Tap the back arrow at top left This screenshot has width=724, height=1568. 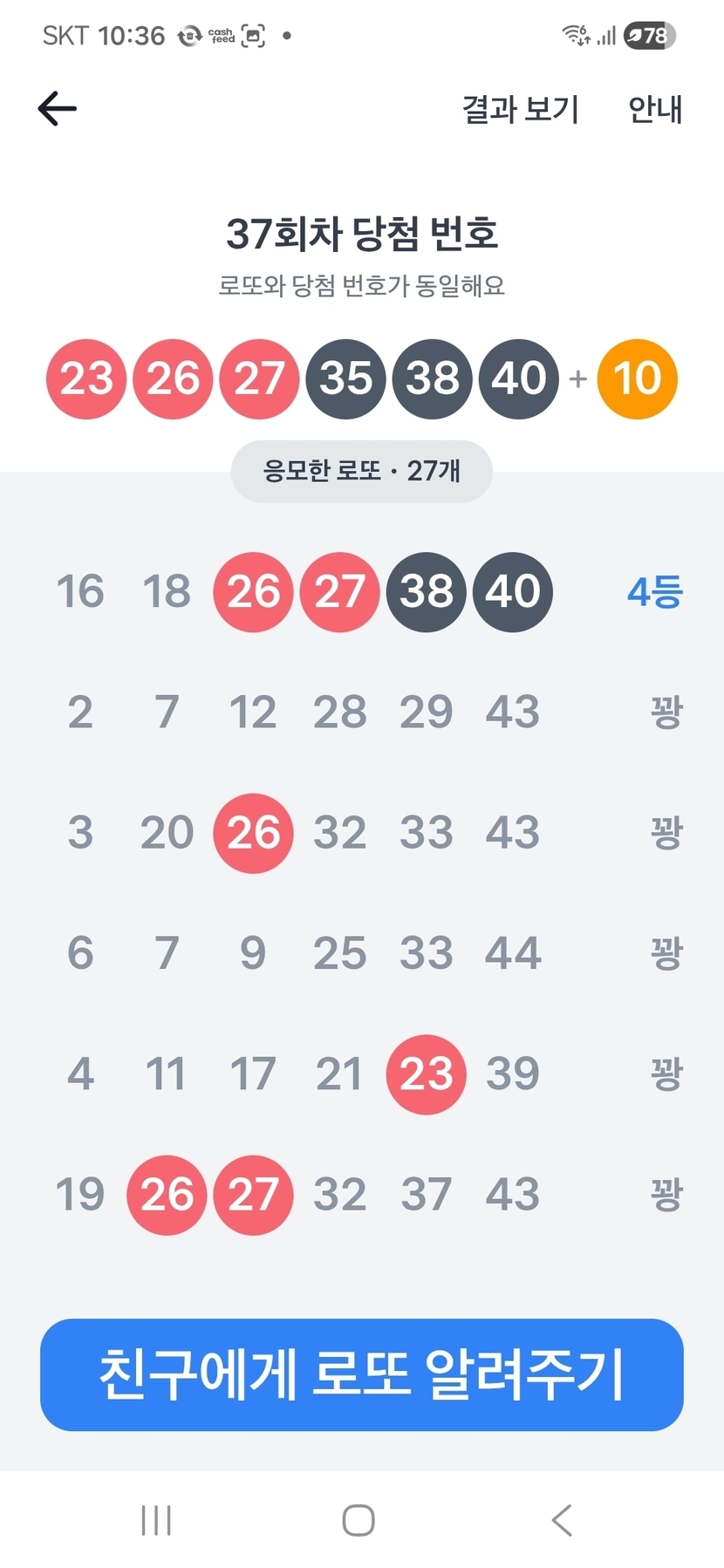click(58, 109)
